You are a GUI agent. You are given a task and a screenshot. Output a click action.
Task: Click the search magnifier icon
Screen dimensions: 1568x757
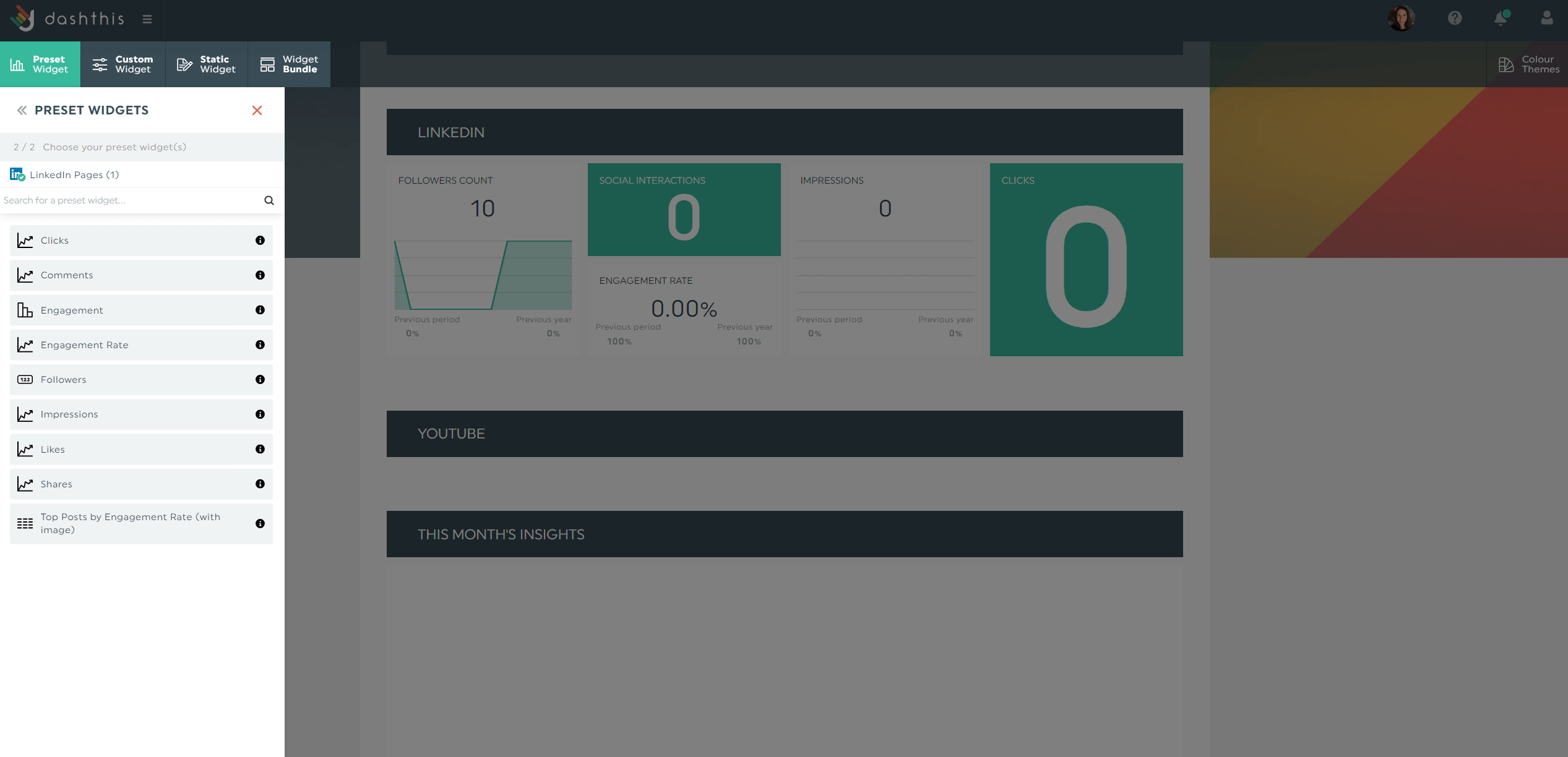(269, 200)
